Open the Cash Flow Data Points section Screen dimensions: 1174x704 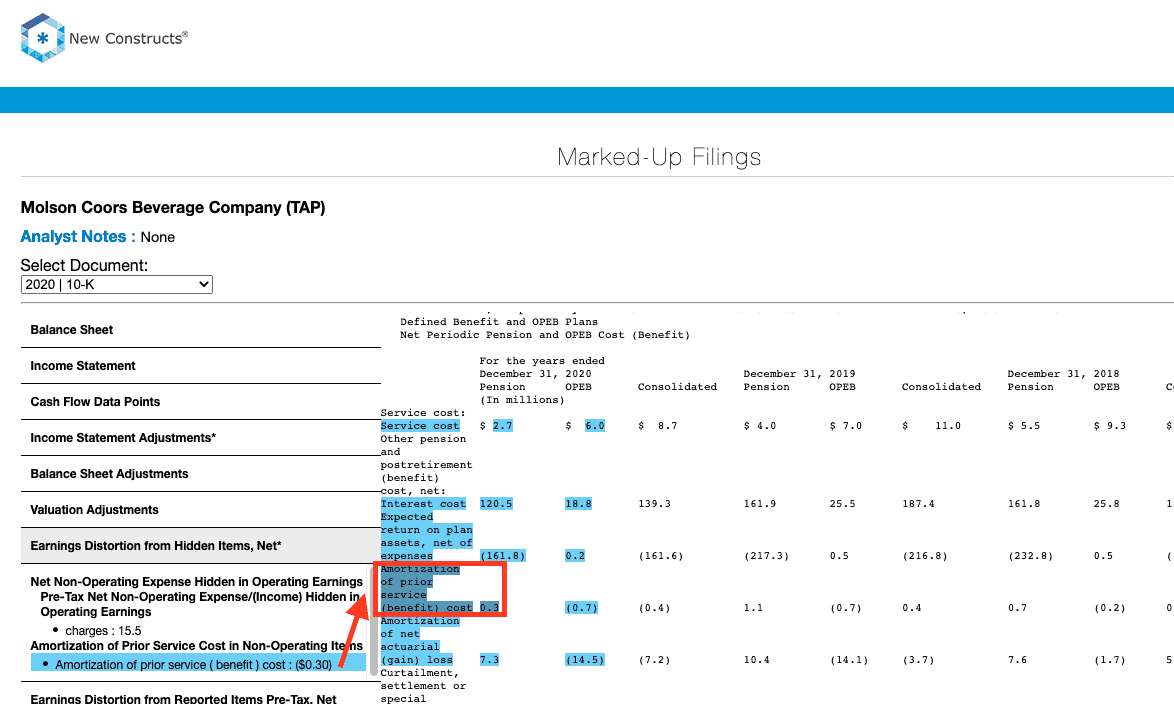click(x=201, y=401)
